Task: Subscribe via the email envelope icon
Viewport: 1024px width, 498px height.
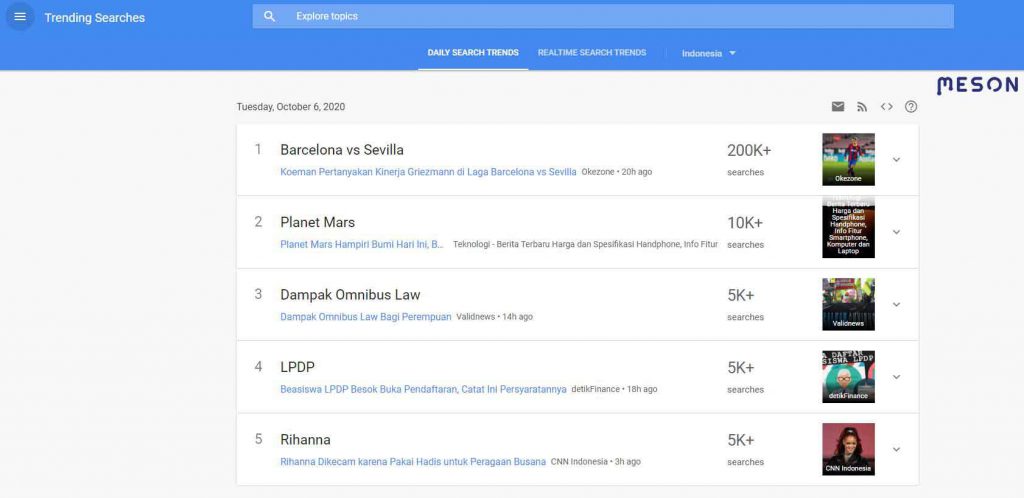Action: 838,106
